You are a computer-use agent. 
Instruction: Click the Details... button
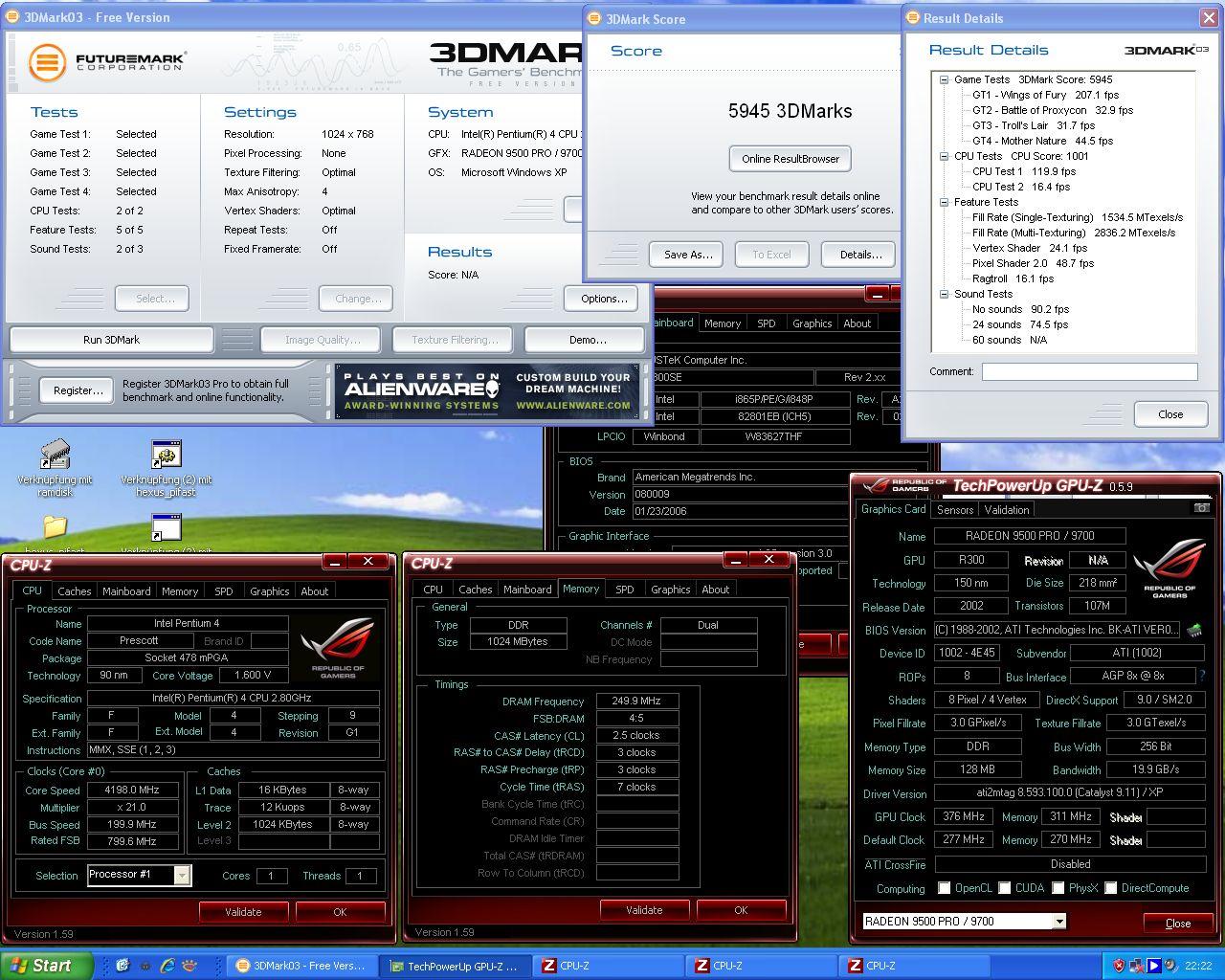point(860,255)
